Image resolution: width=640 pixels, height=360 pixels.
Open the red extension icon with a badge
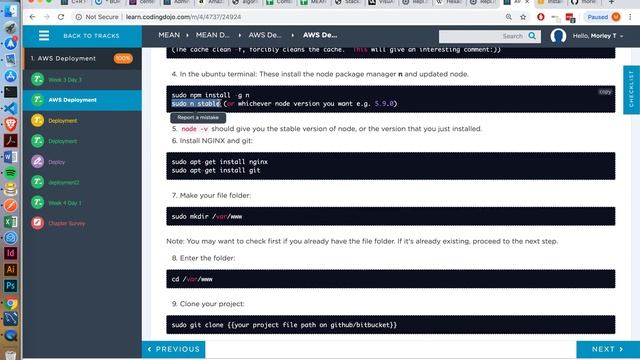point(570,17)
